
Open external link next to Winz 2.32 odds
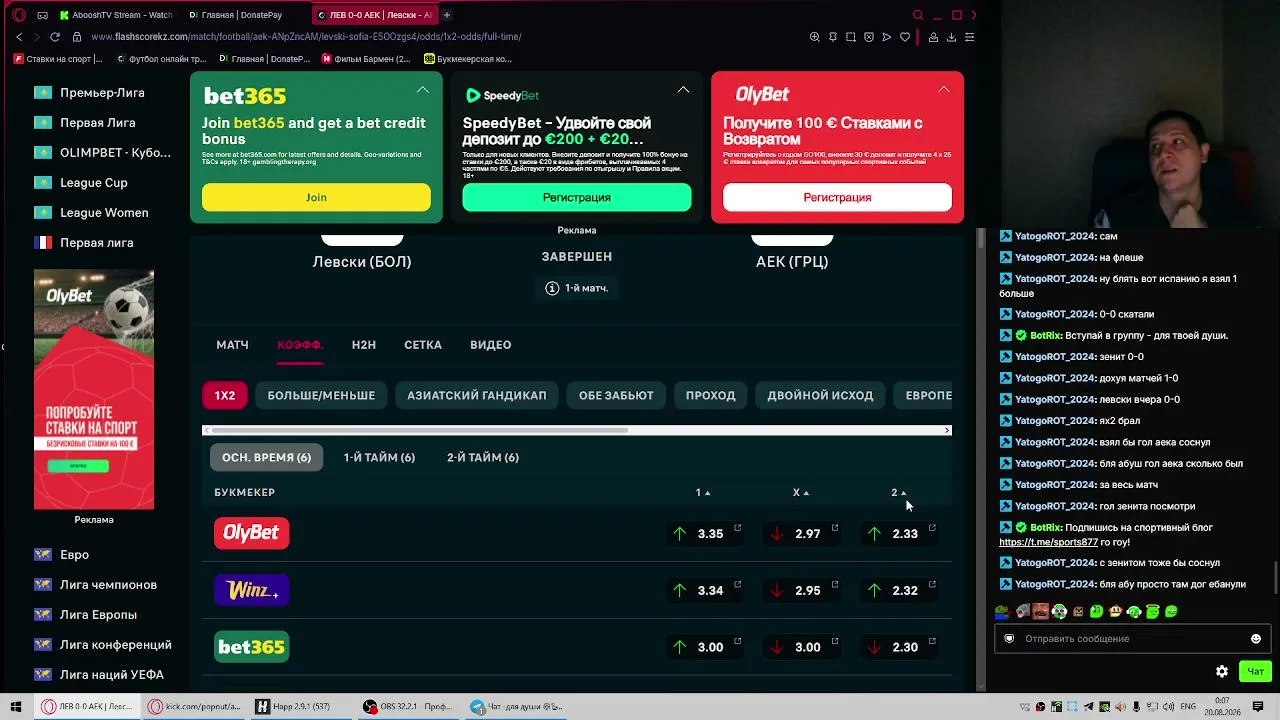pos(932,585)
